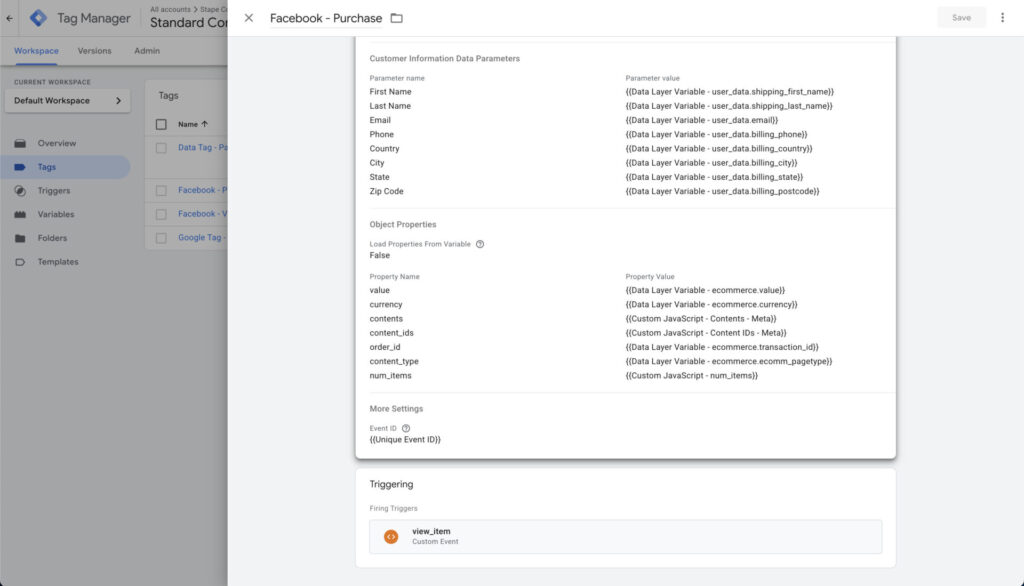Image resolution: width=1024 pixels, height=586 pixels.
Task: Click the view_item custom event trigger icon
Action: pos(391,536)
